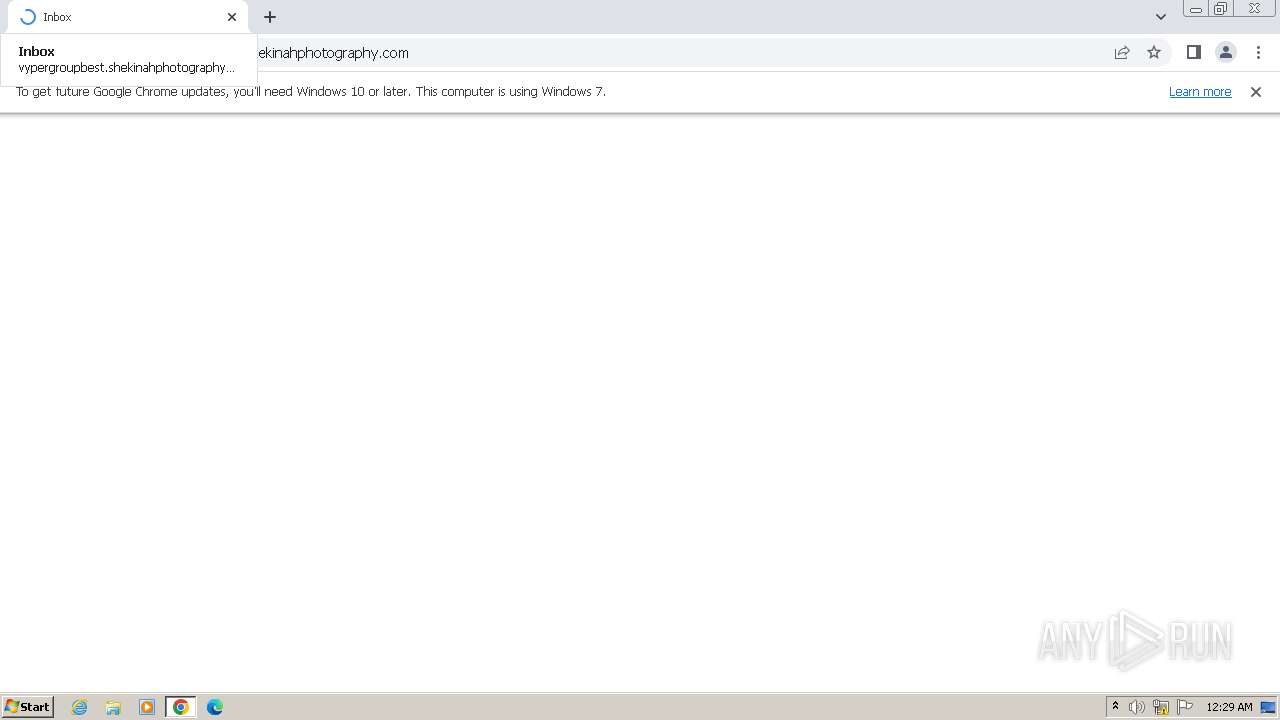Open the profile avatar menu
The width and height of the screenshot is (1280, 720).
click(1226, 53)
